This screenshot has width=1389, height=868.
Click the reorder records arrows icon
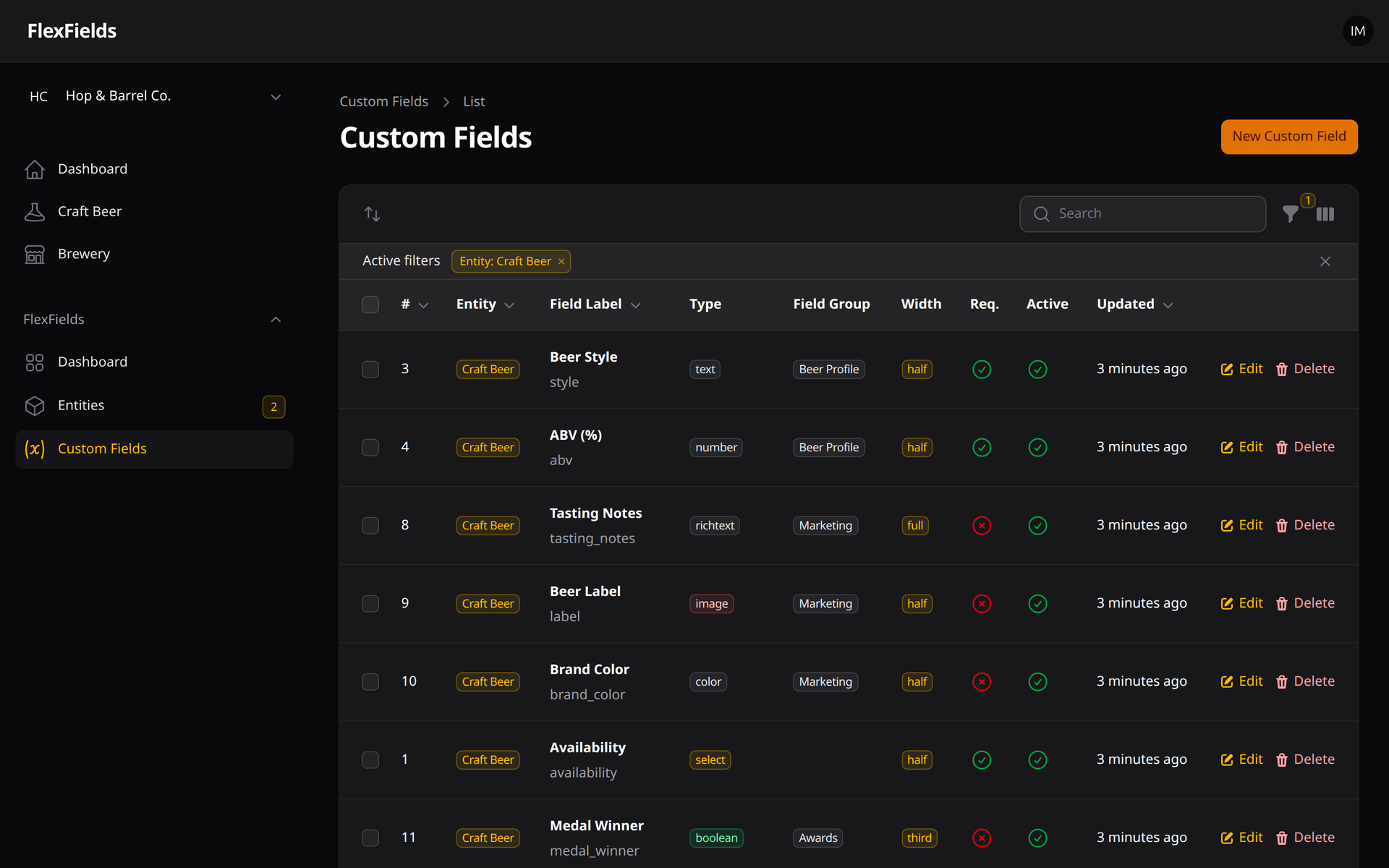pyautogui.click(x=373, y=214)
